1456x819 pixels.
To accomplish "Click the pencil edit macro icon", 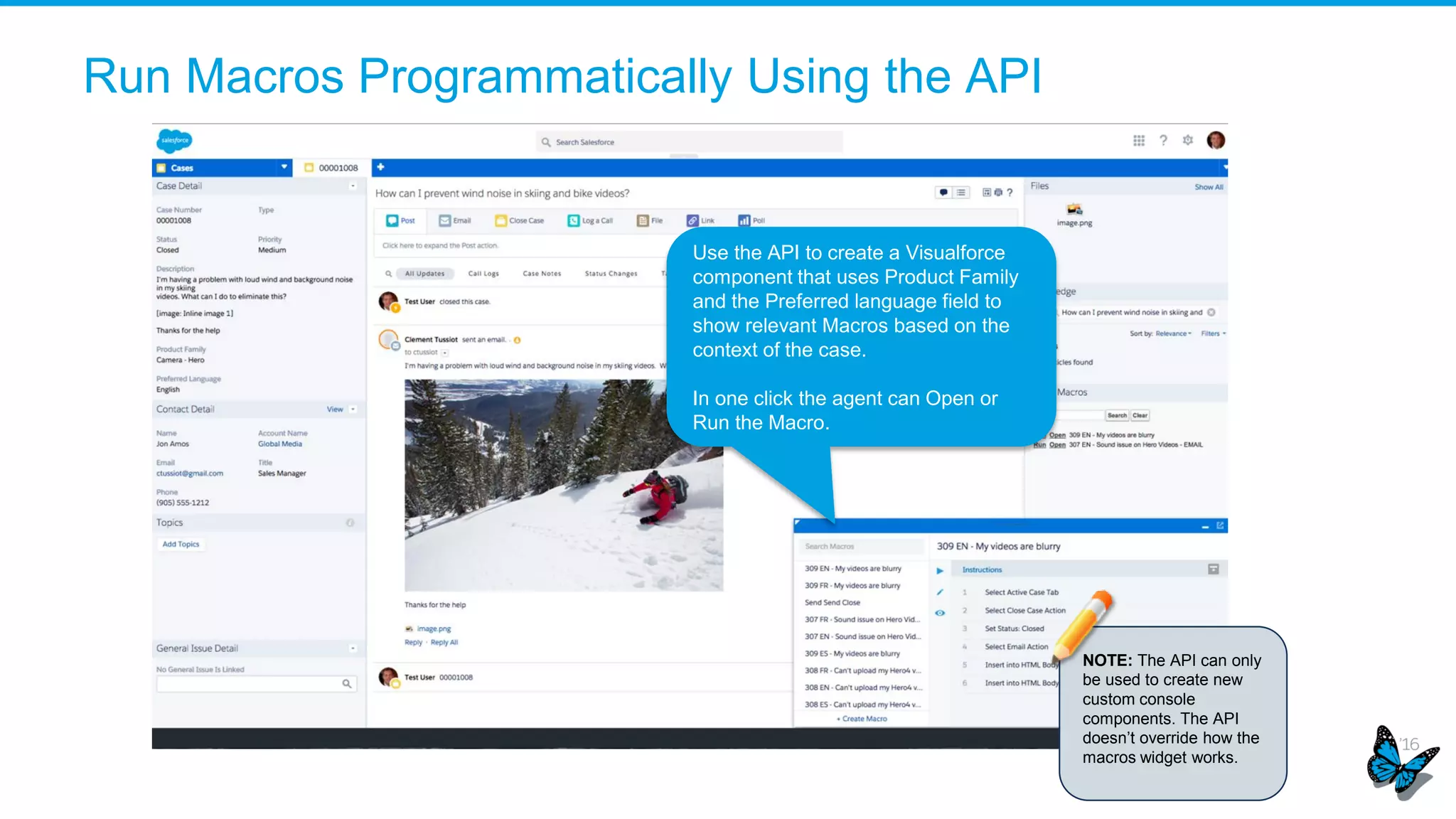I will click(940, 592).
